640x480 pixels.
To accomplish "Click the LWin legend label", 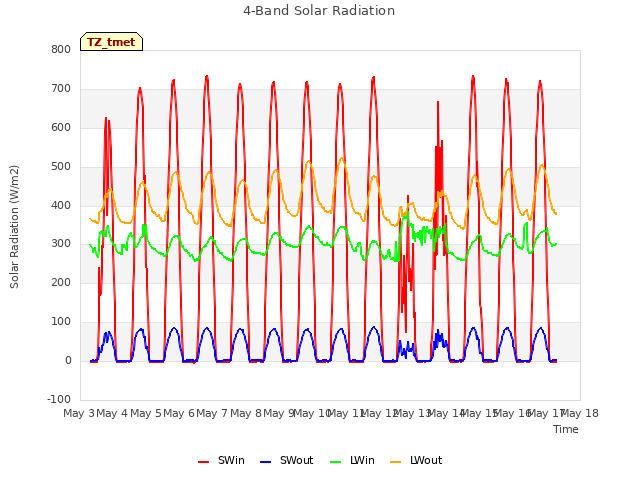I will pyautogui.click(x=362, y=460).
